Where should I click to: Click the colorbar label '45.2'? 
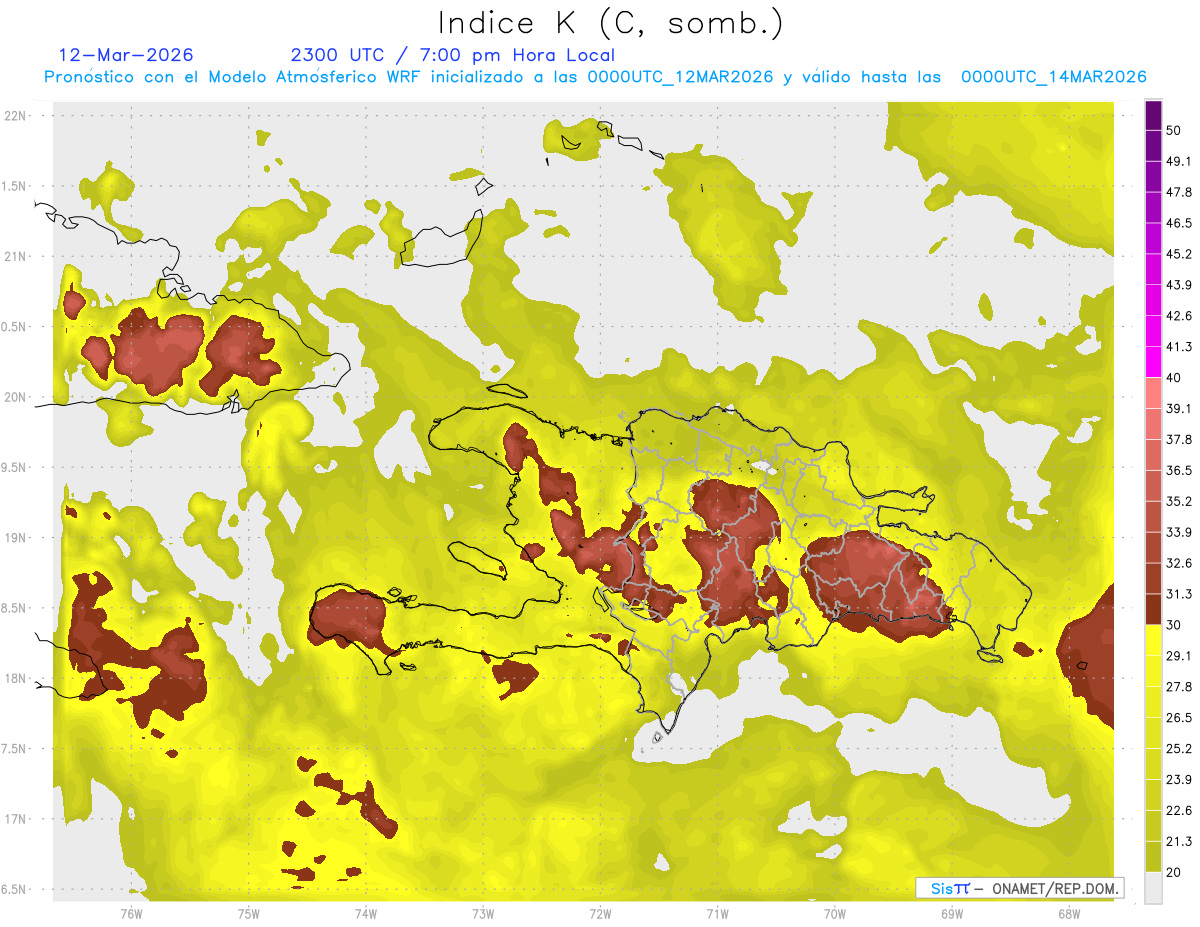point(1179,254)
